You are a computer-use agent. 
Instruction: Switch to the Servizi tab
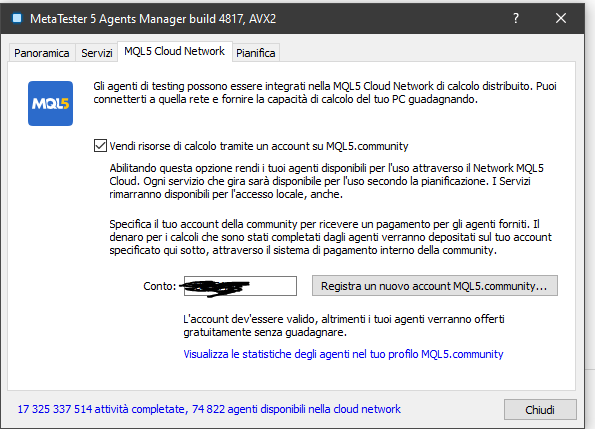tap(97, 53)
